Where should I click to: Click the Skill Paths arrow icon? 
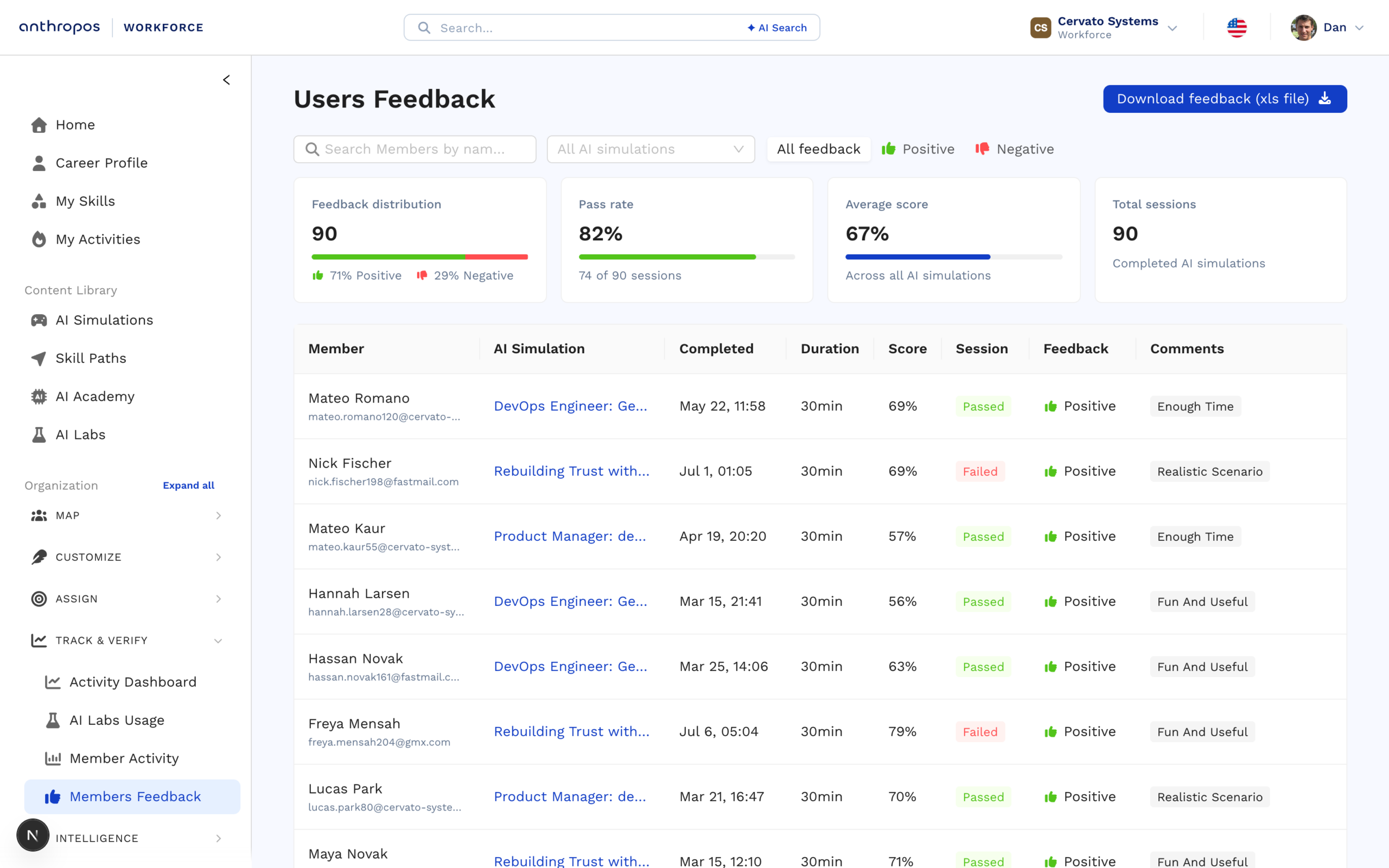39,358
